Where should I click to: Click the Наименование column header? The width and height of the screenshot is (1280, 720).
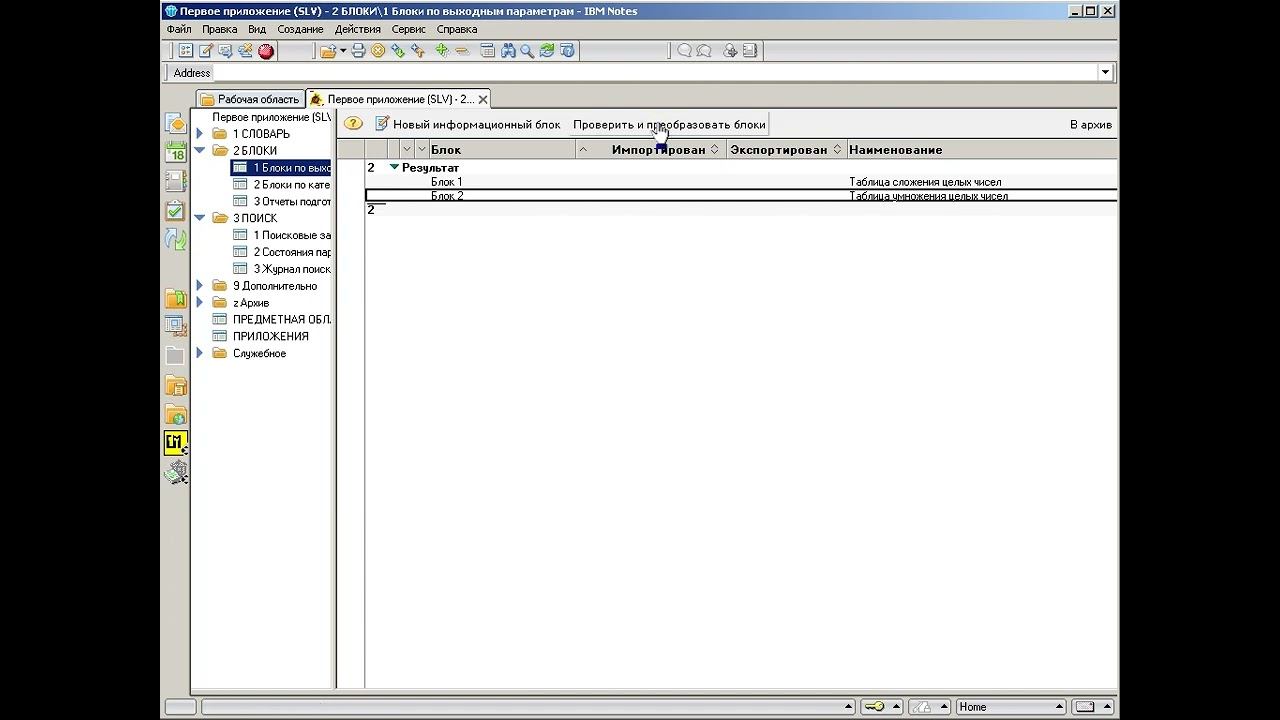pyautogui.click(x=982, y=150)
